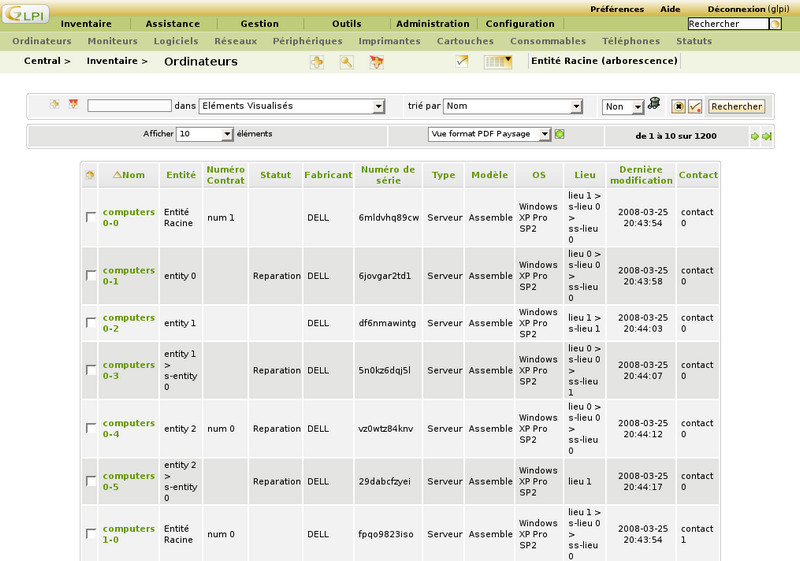Go to next page with green arrow
The height and width of the screenshot is (561, 800).
pyautogui.click(x=755, y=136)
